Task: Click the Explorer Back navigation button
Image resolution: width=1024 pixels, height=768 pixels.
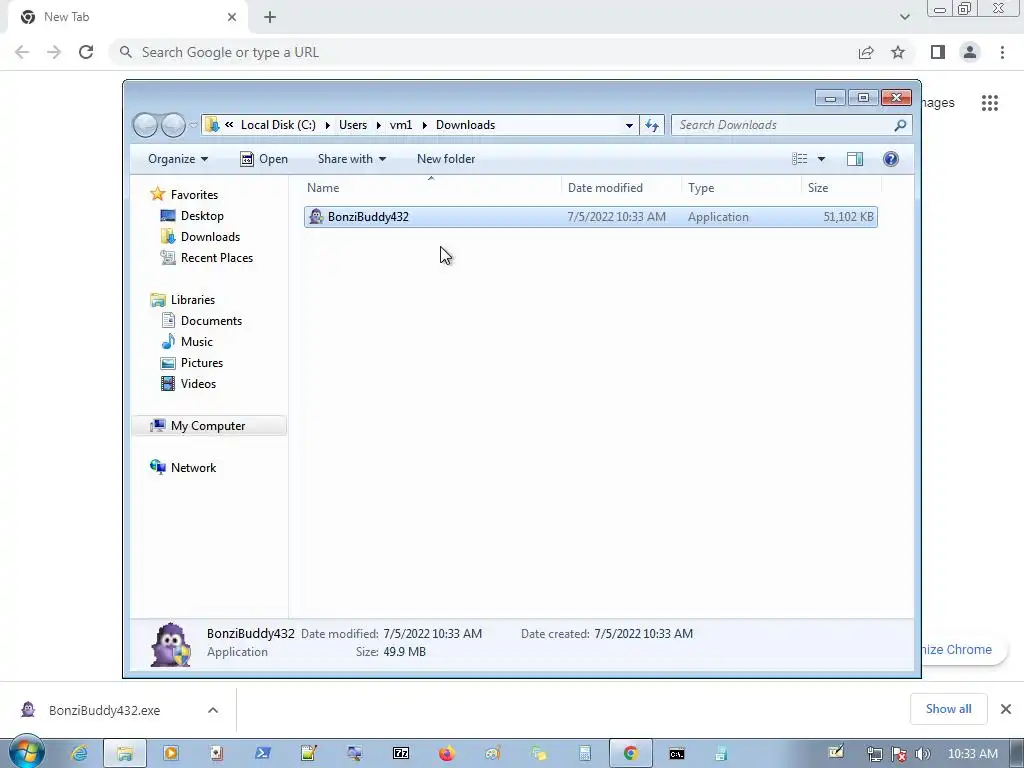Action: pos(145,125)
